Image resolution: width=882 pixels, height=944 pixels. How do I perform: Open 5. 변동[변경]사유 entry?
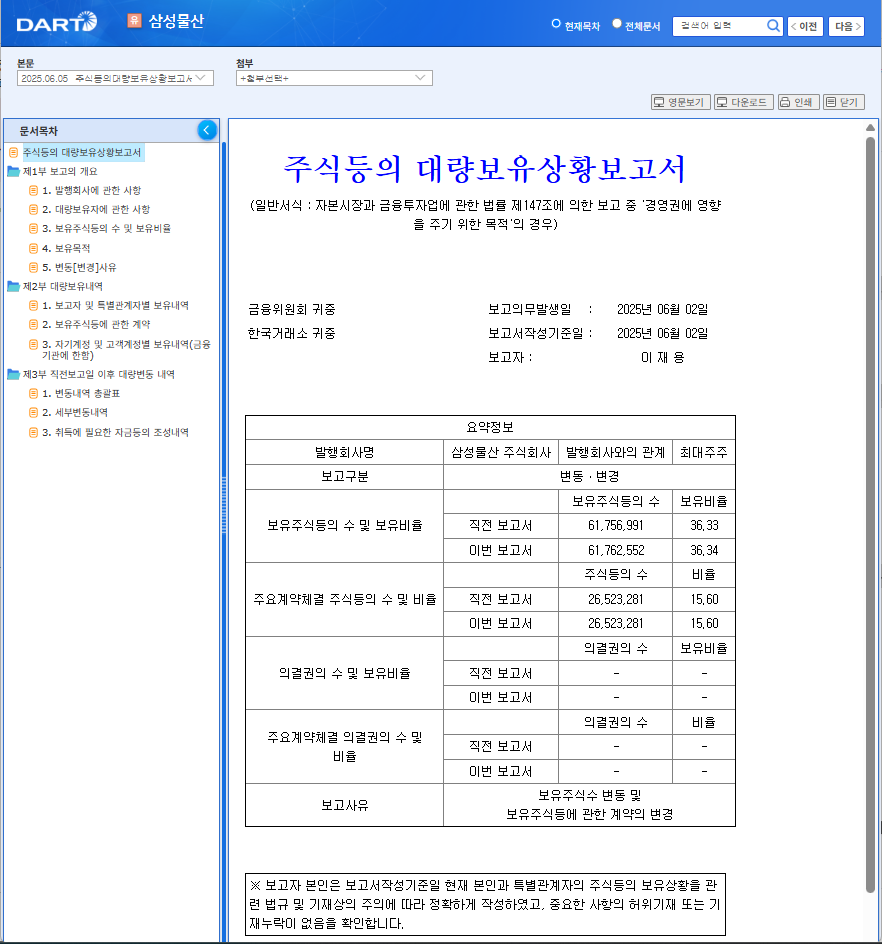pos(79,267)
